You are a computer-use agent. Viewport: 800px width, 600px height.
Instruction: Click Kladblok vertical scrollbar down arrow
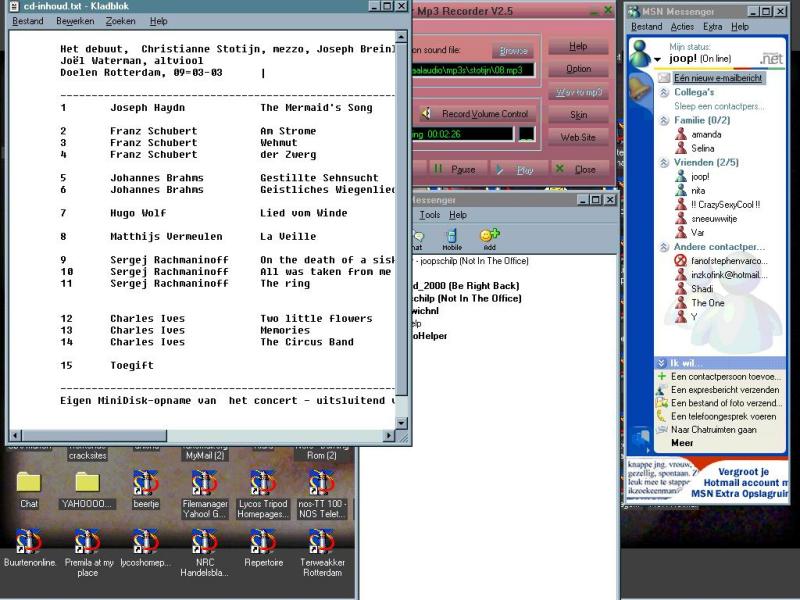401,423
